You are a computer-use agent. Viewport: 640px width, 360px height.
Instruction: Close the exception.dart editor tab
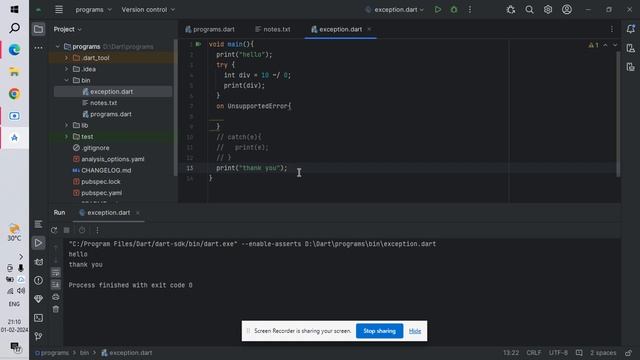369,29
